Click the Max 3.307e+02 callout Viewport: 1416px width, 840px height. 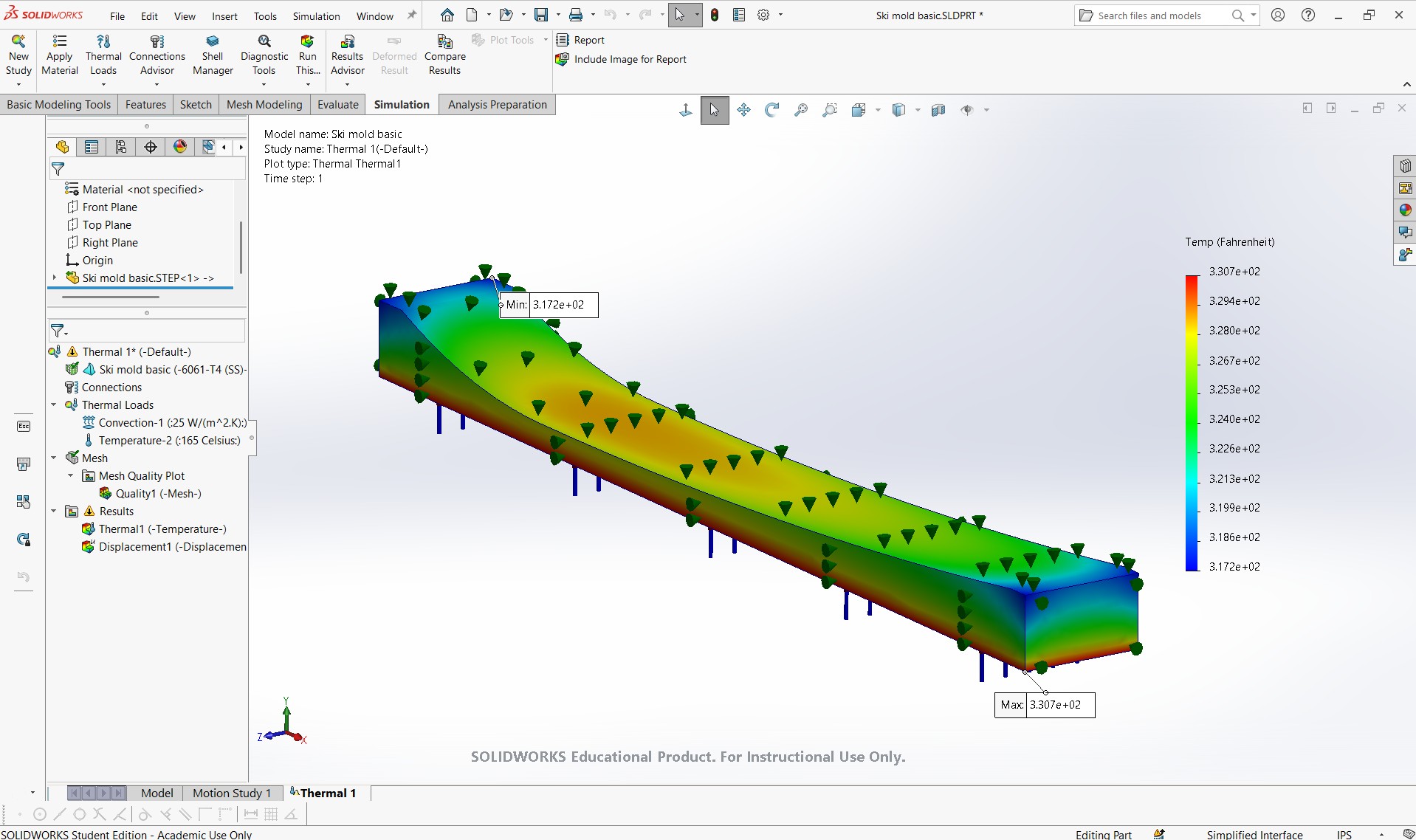(1045, 705)
